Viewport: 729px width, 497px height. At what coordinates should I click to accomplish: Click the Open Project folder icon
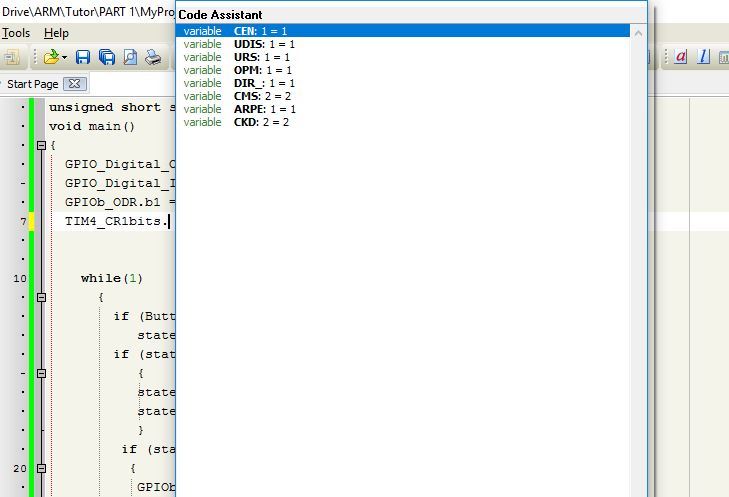click(51, 57)
